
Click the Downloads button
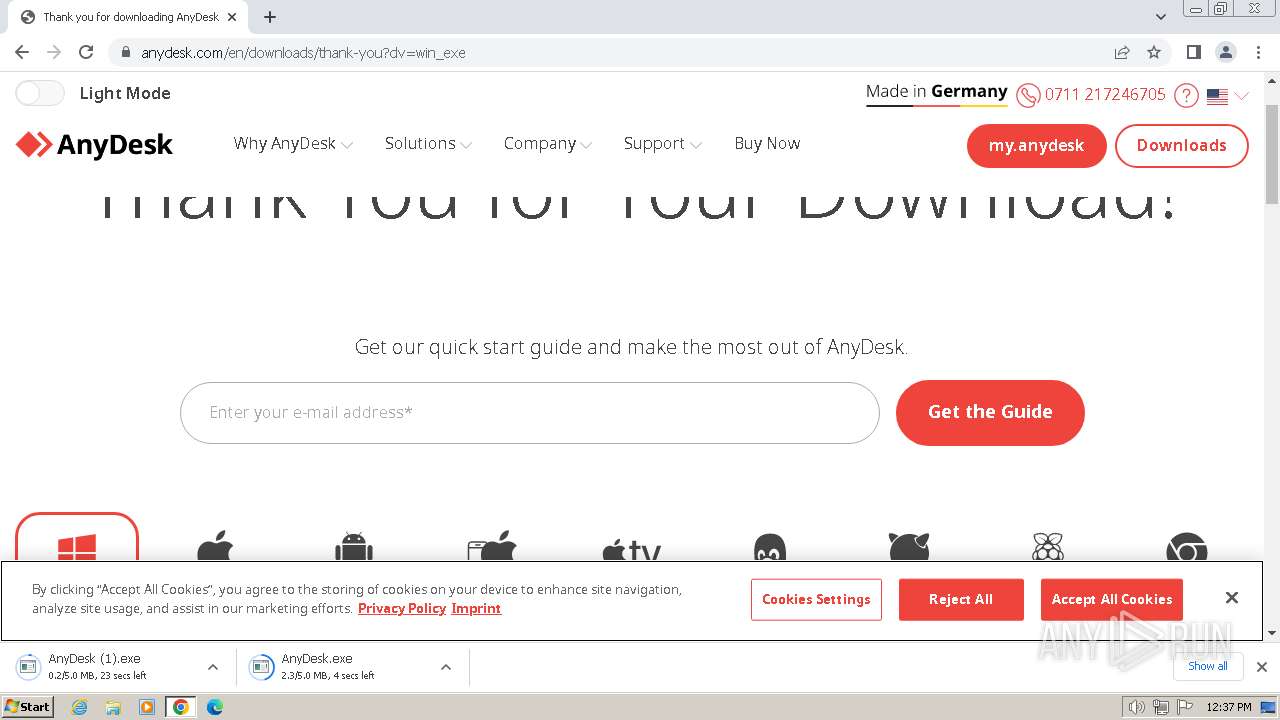coord(1181,145)
